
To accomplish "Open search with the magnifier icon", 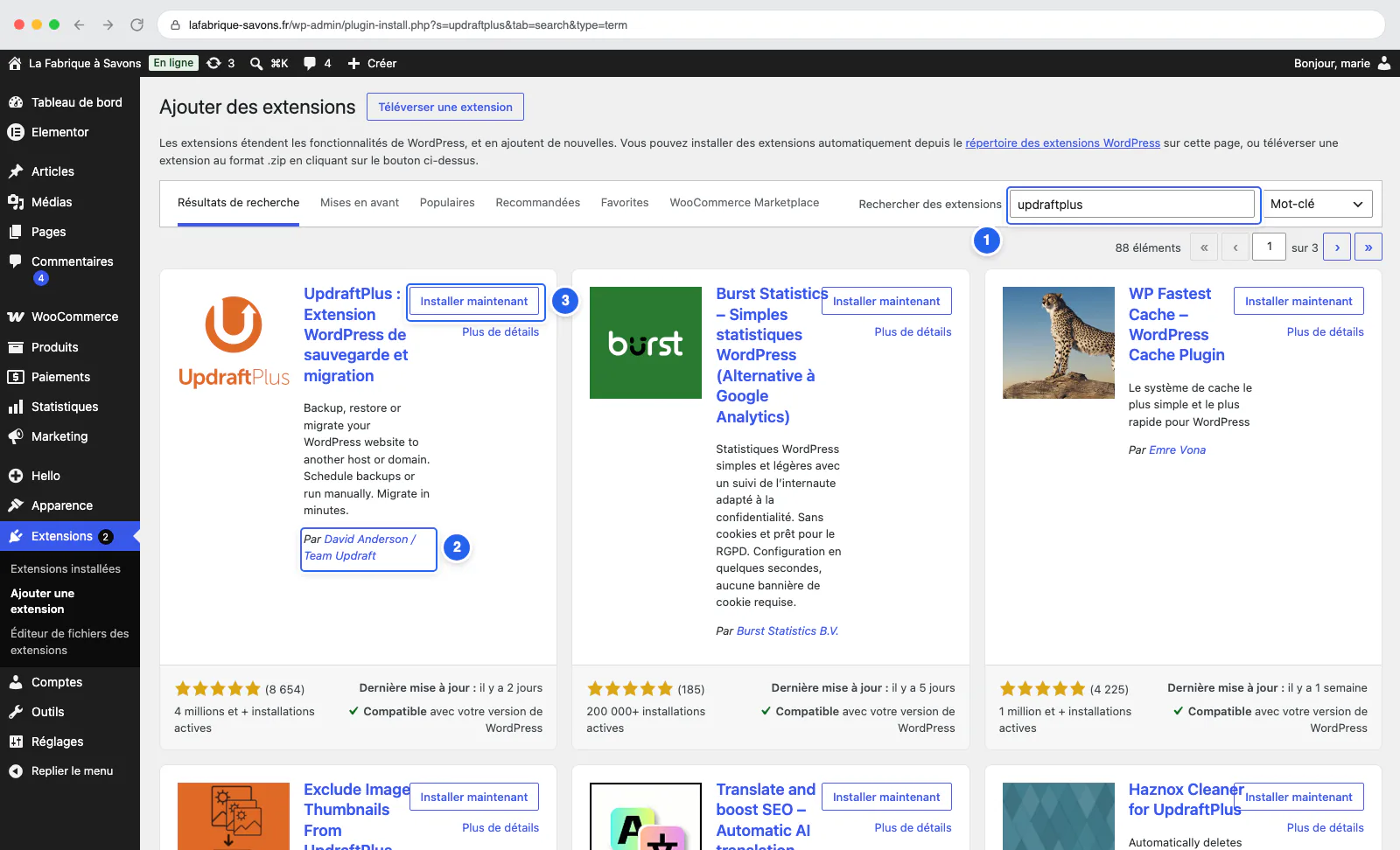I will click(256, 63).
